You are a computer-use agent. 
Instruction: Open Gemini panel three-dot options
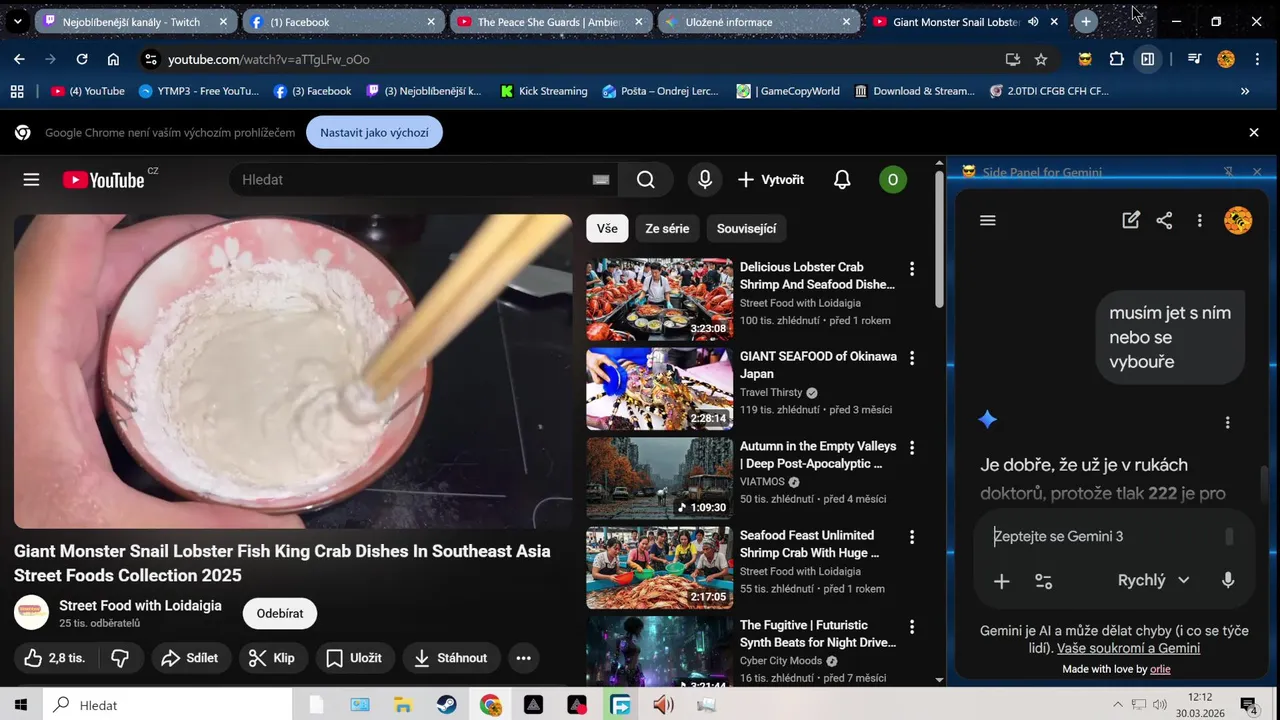(1199, 221)
